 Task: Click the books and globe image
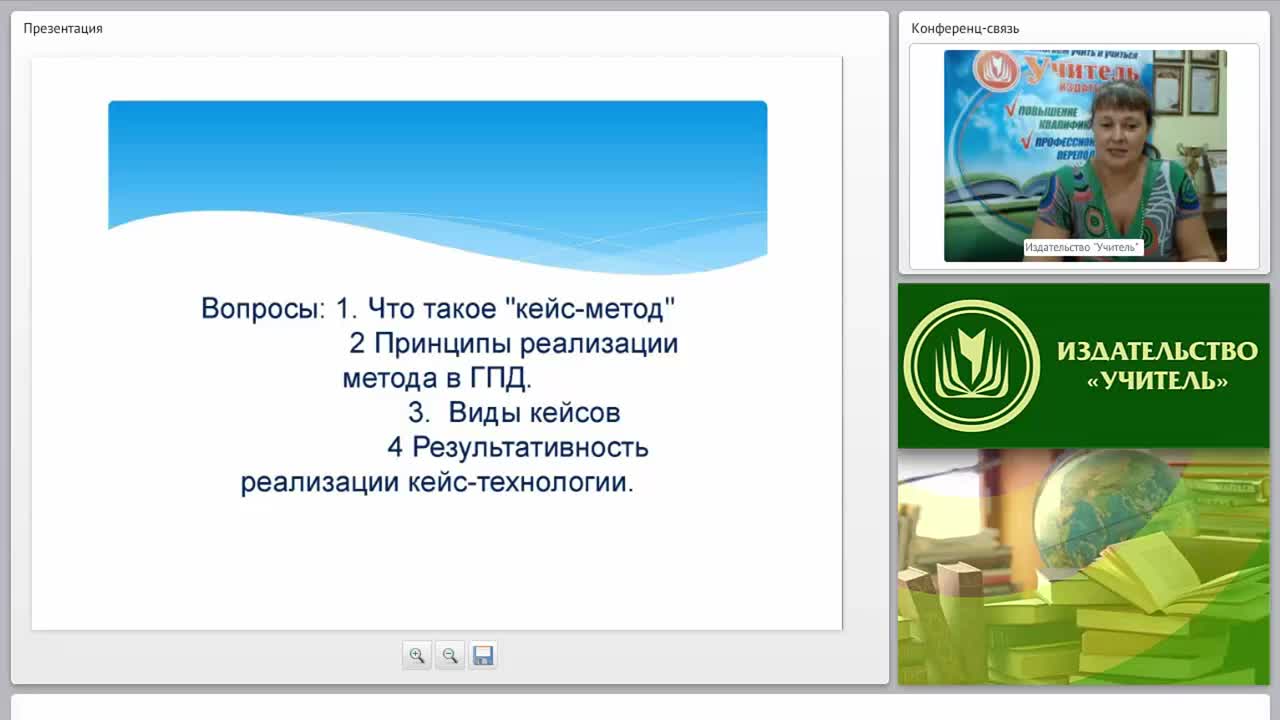click(x=1084, y=567)
